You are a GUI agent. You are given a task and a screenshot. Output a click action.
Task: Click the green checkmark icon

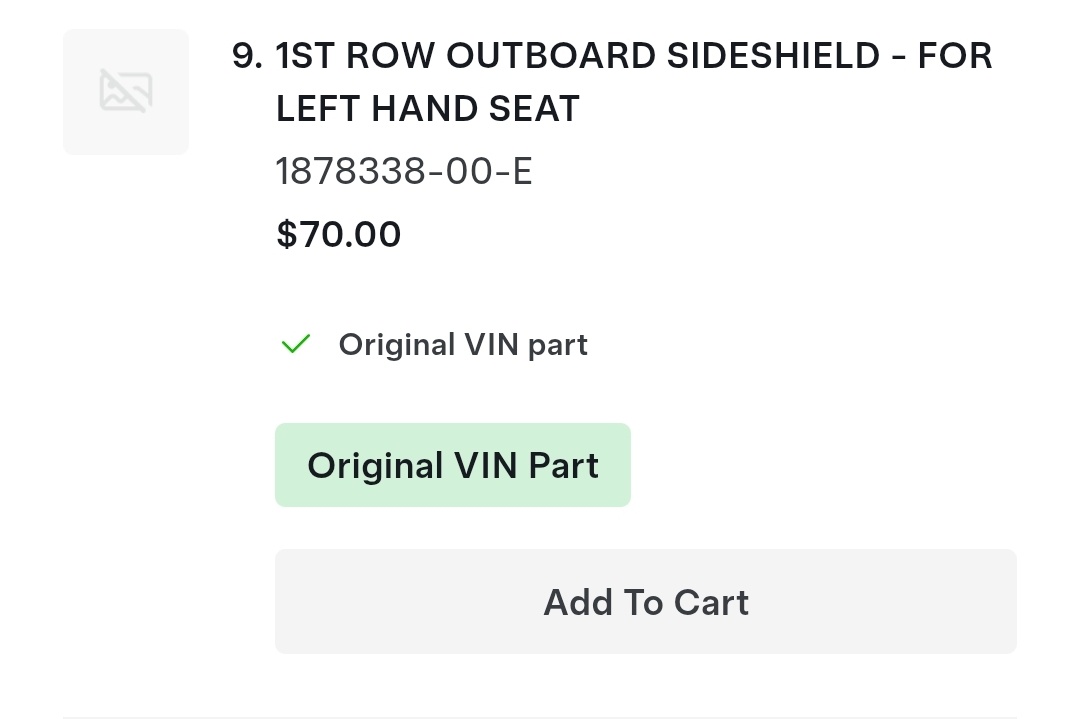(296, 345)
